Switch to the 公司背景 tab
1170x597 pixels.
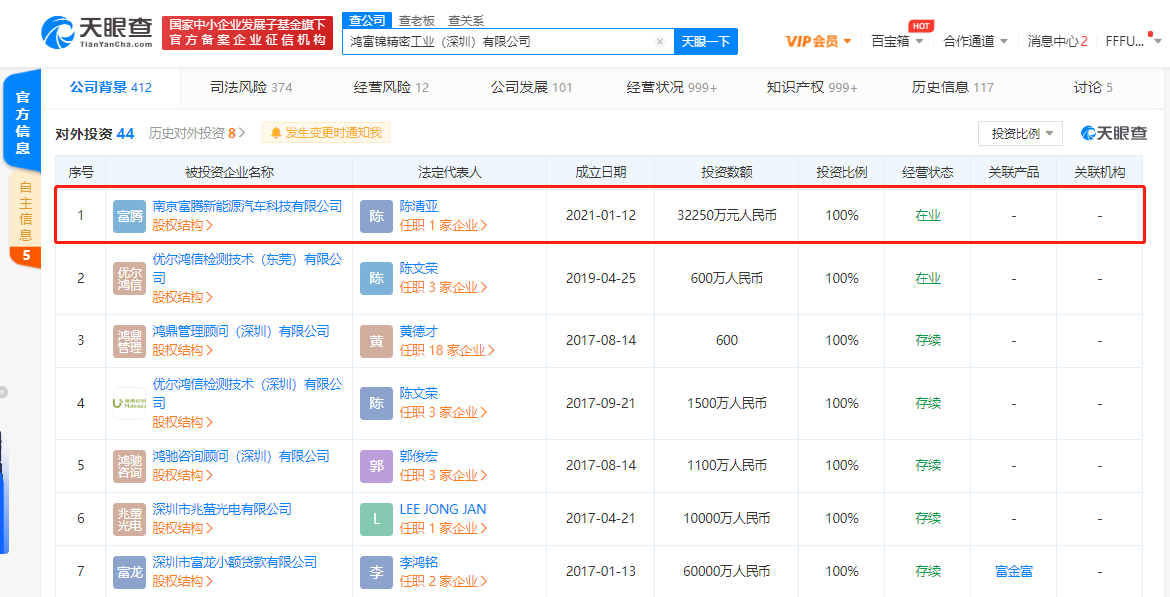tap(110, 87)
